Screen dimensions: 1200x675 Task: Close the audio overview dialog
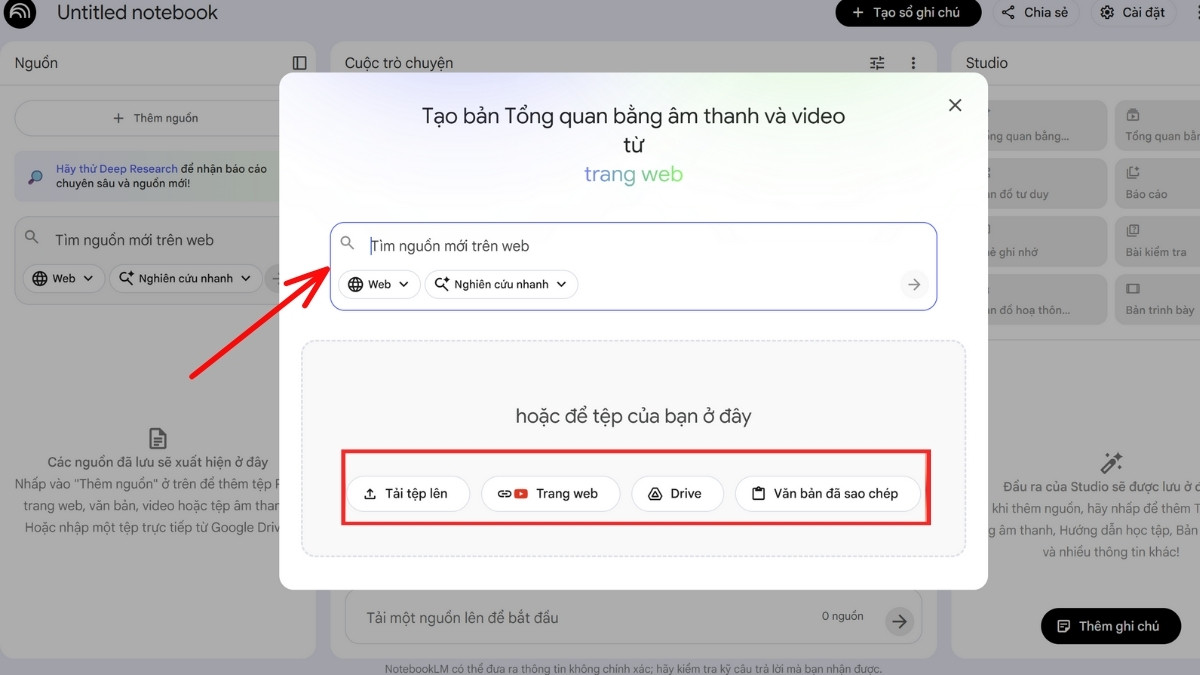pyautogui.click(x=955, y=104)
